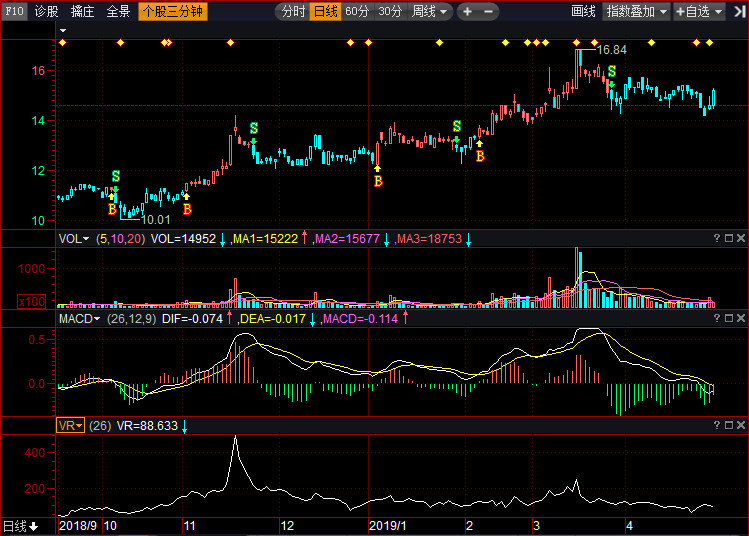The image size is (749, 536).
Task: Open the MACD indicator dropdown
Action: (79, 319)
